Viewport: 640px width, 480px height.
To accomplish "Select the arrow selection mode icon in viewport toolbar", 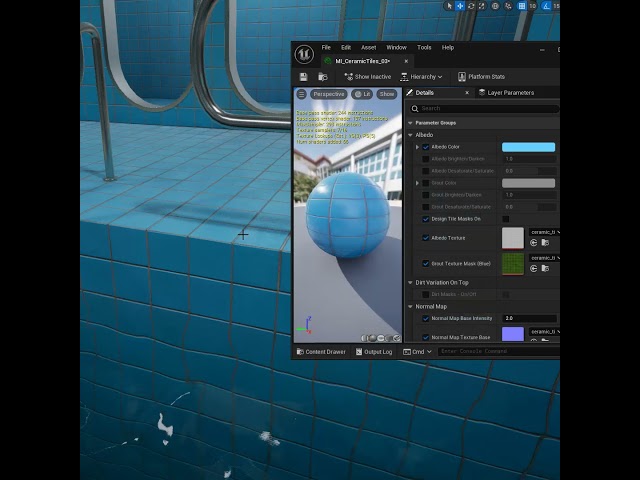I will pos(449,6).
